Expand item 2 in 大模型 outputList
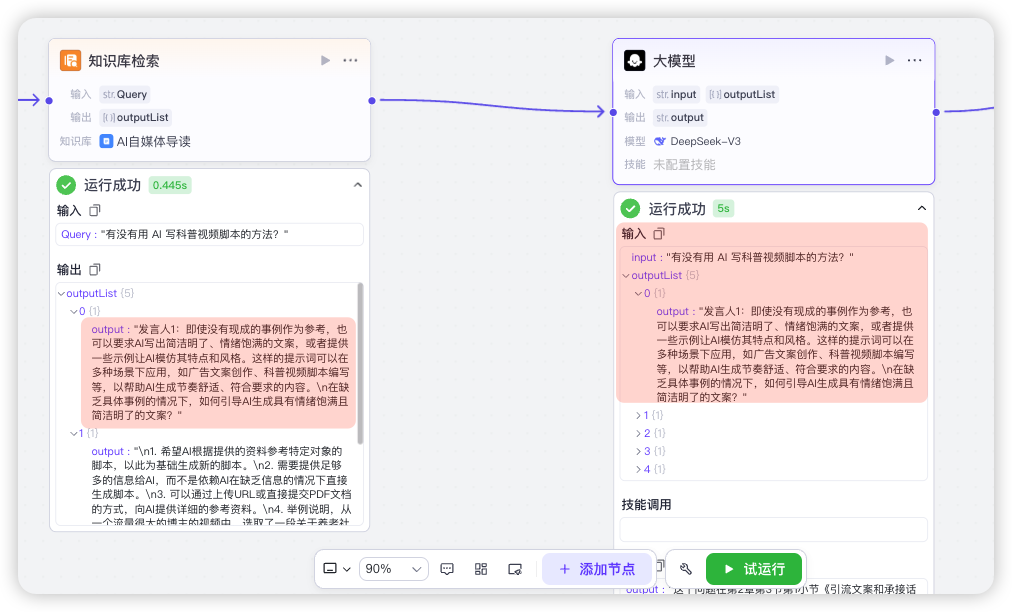This screenshot has width=1012, height=612. click(x=638, y=433)
